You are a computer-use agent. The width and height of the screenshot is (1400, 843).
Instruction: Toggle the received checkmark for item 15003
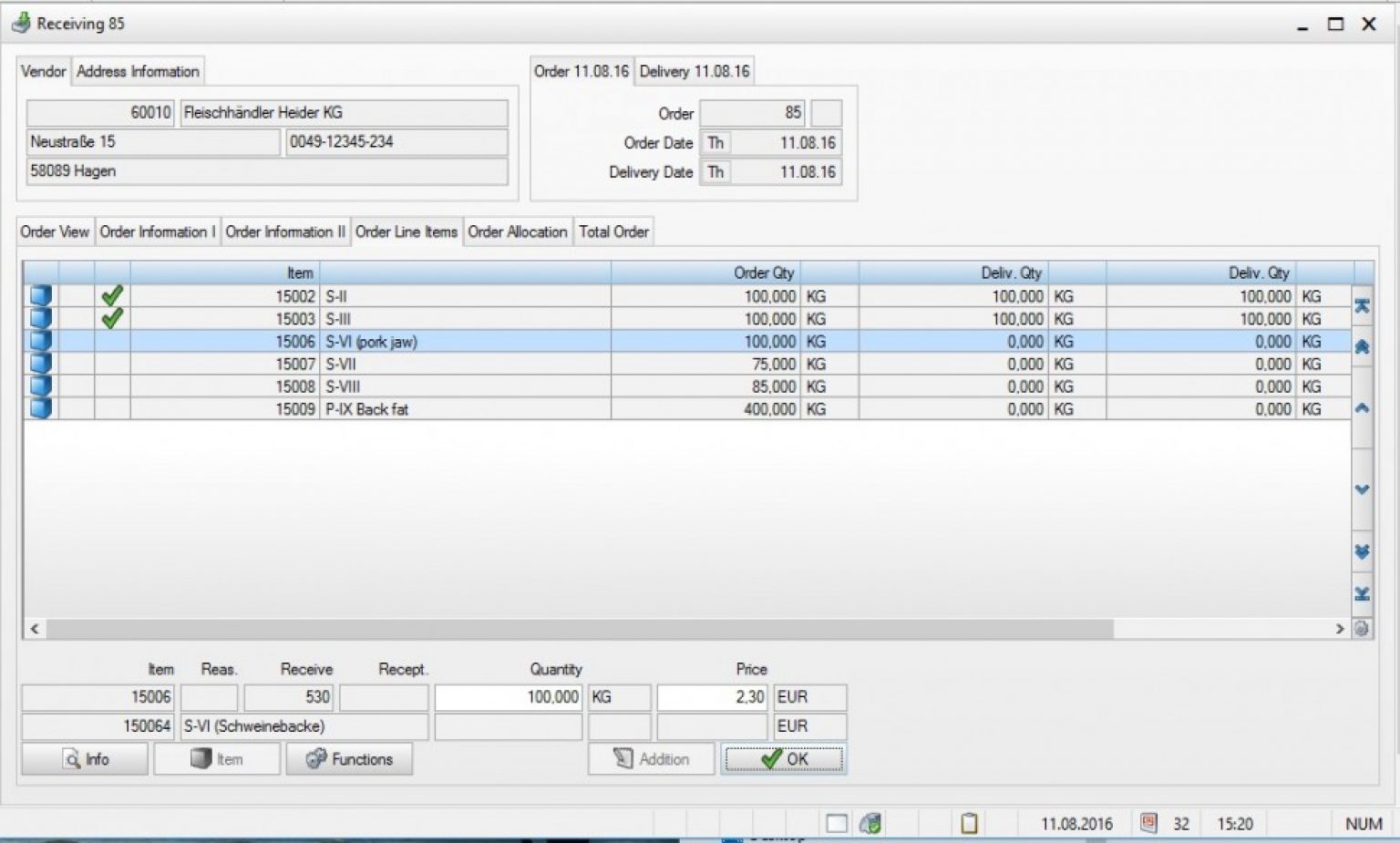[111, 318]
